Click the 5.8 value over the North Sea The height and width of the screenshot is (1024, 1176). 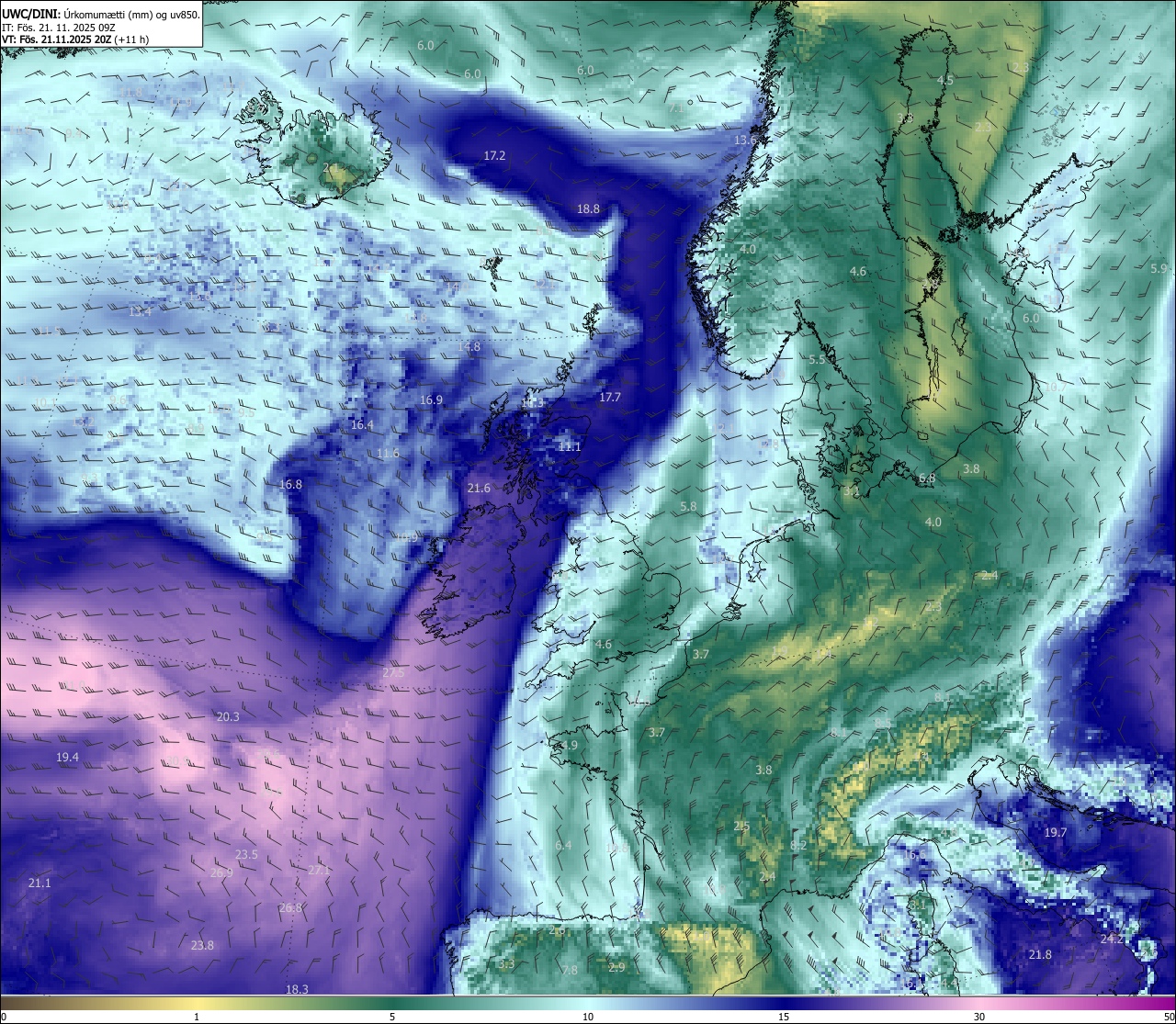[x=688, y=507]
